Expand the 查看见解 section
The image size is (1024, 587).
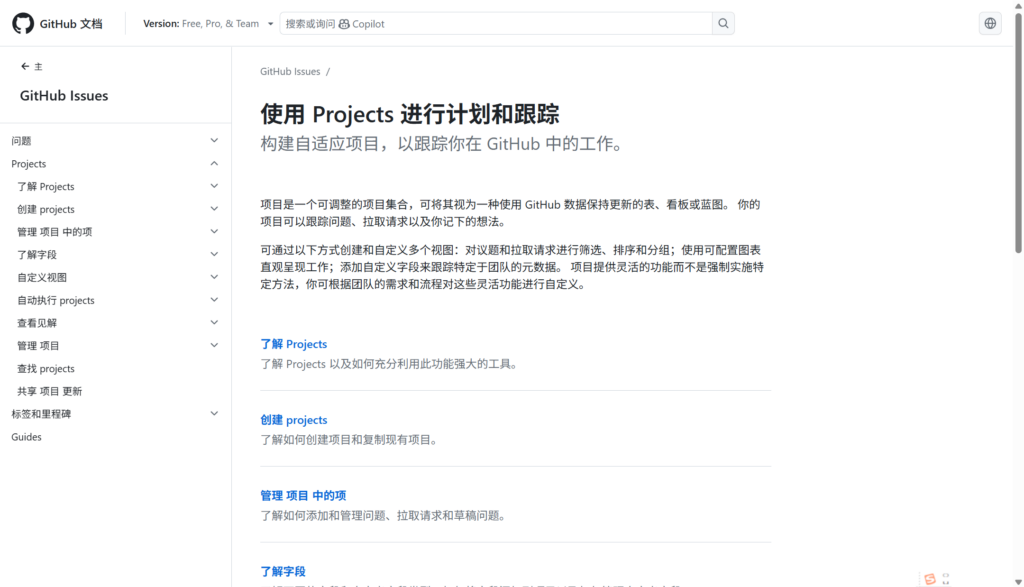click(214, 322)
